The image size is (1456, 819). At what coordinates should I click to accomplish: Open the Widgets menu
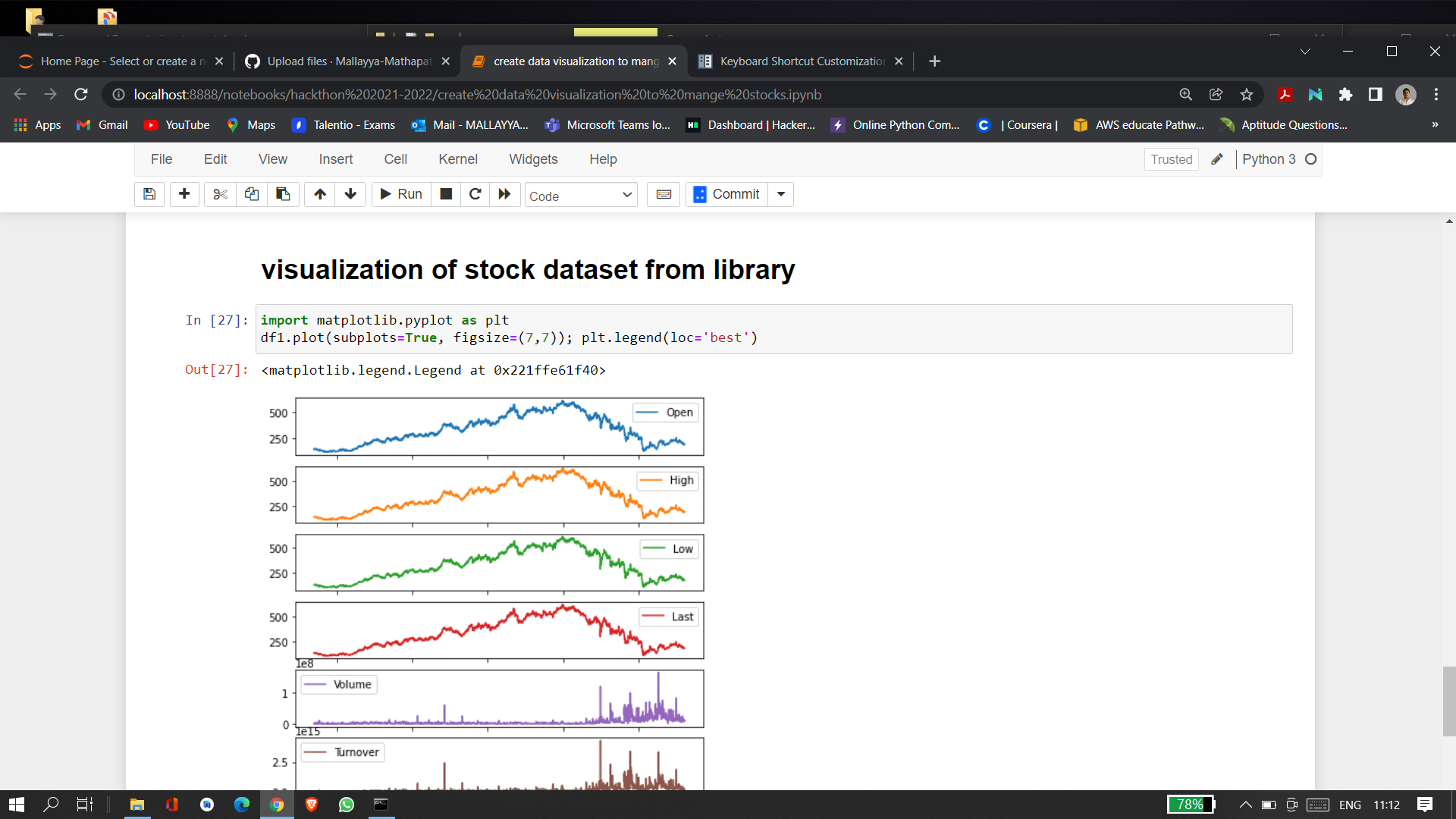click(x=533, y=159)
